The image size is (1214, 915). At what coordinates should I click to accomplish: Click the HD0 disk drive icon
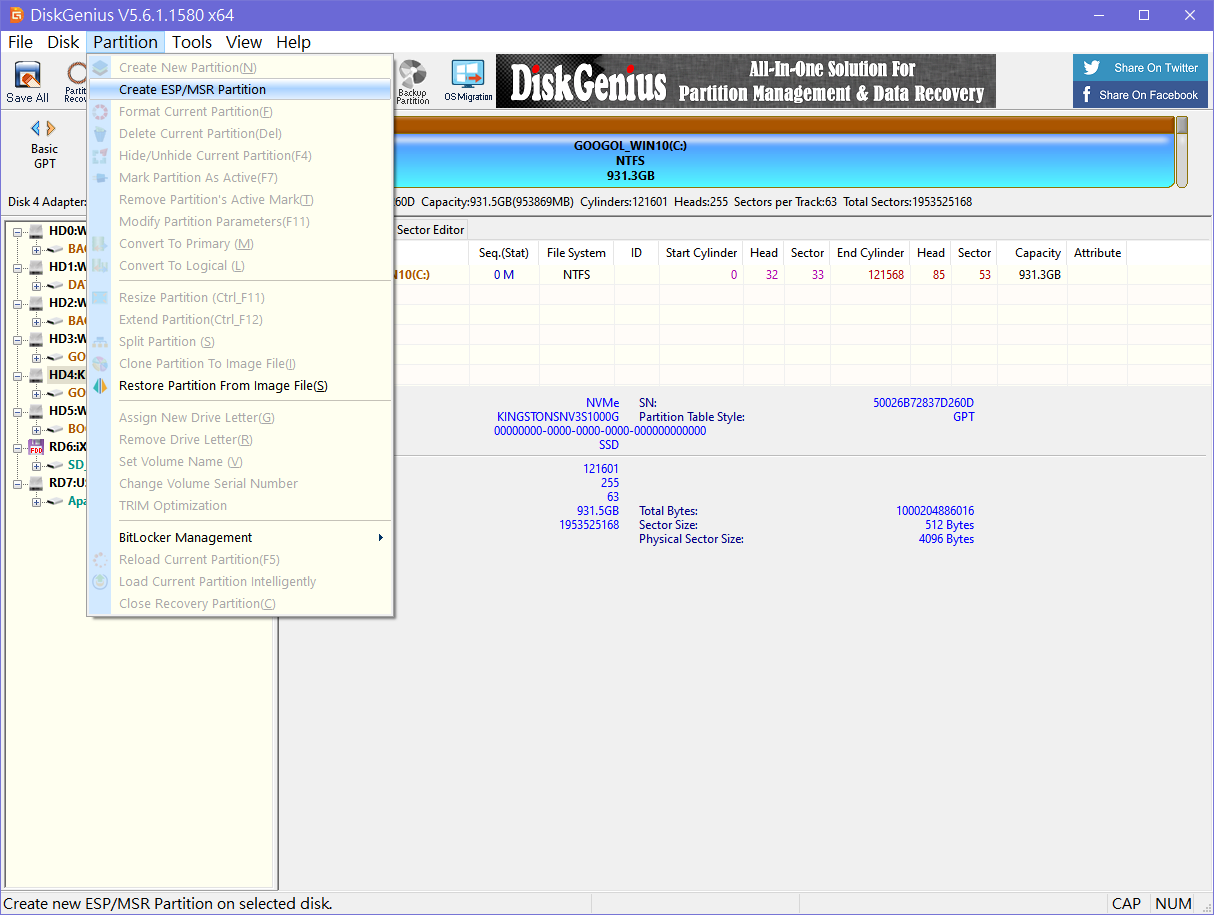(36, 231)
